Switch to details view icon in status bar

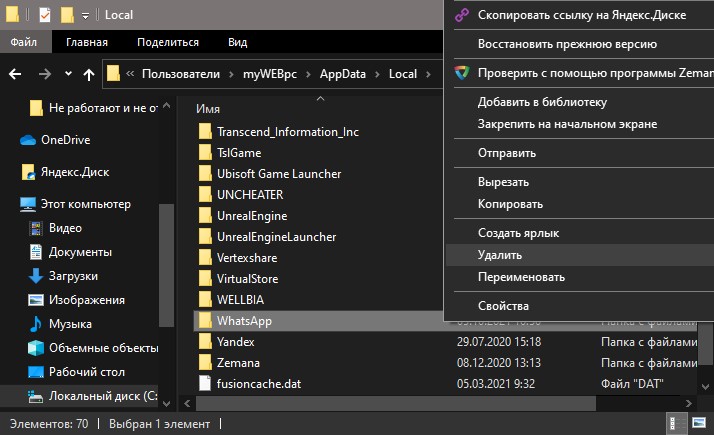click(676, 423)
